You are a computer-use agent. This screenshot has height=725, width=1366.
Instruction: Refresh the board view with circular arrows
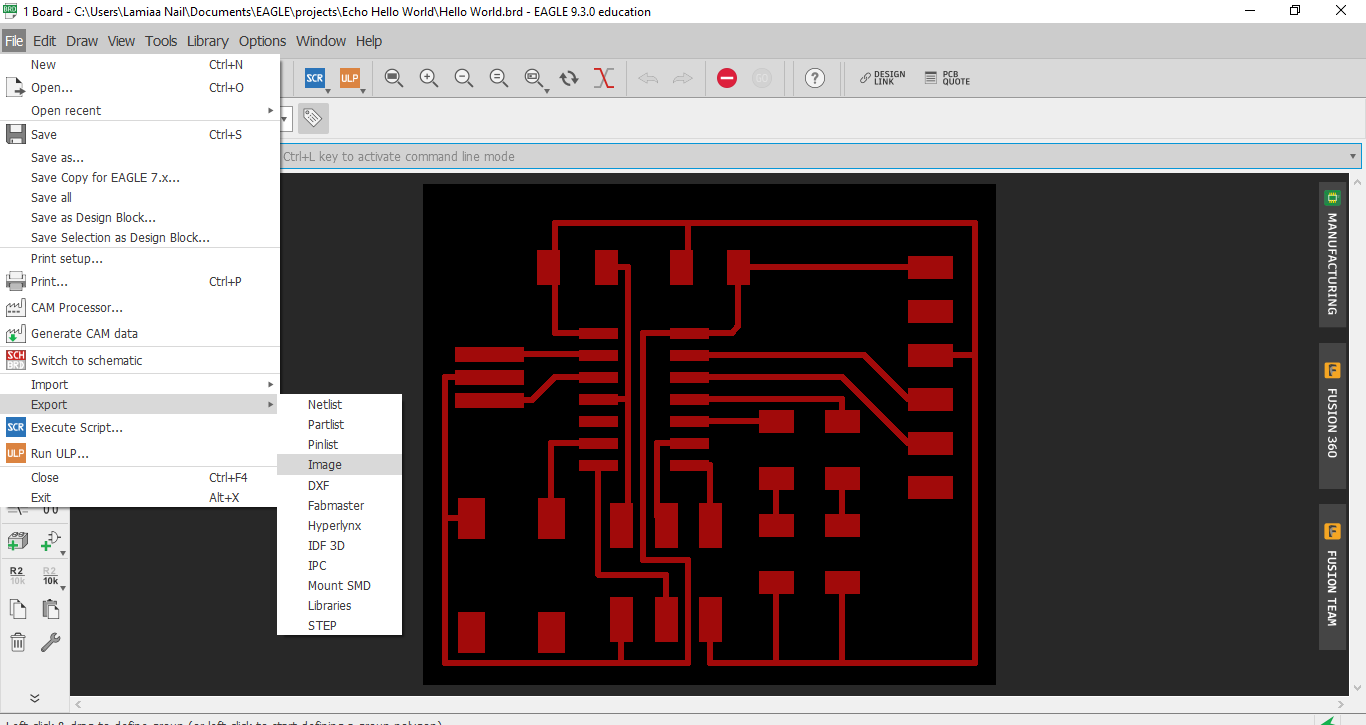[569, 78]
